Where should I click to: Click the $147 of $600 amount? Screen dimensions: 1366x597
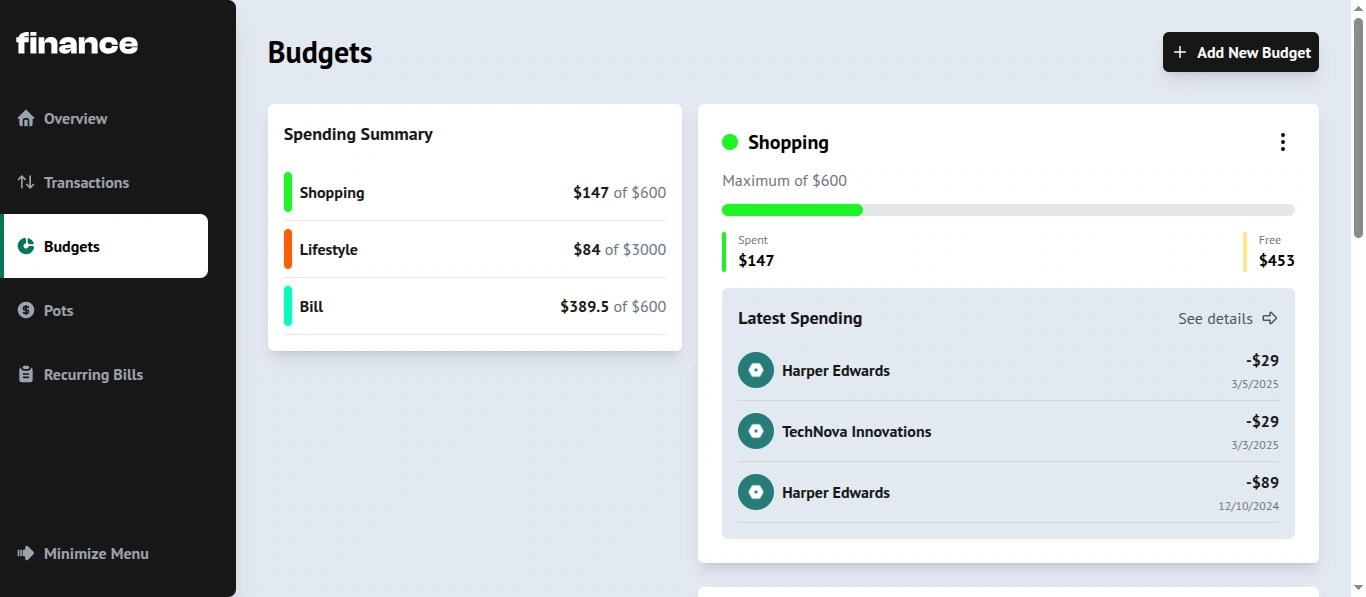tap(619, 193)
